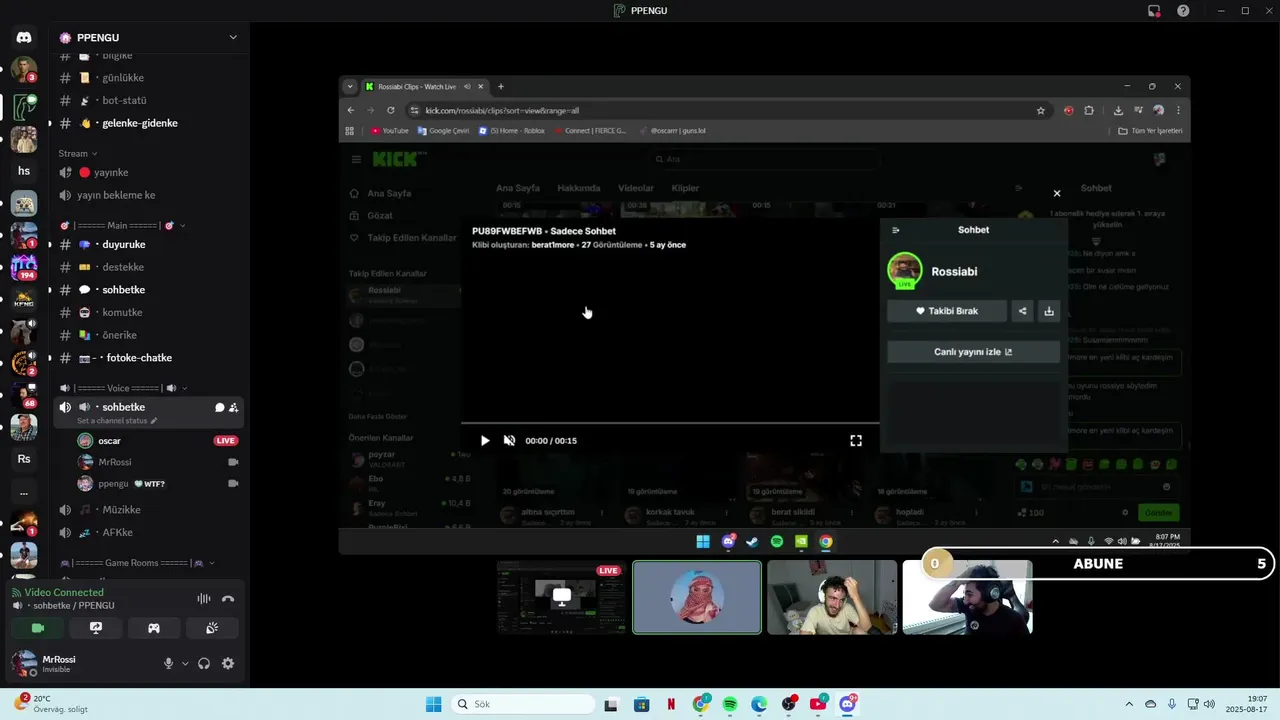
Task: Collapse the Main category
Action: pyautogui.click(x=122, y=225)
